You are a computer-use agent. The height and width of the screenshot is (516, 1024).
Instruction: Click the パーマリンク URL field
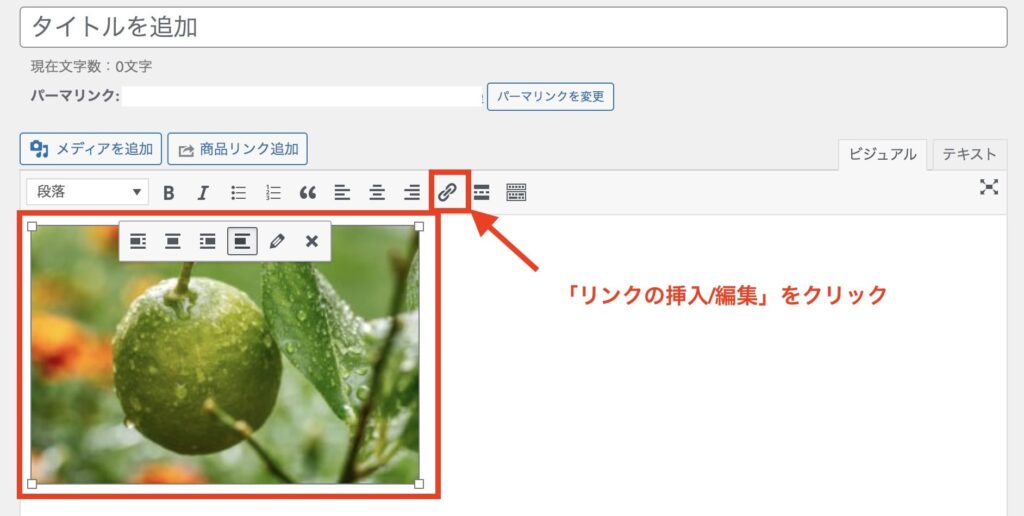pyautogui.click(x=302, y=97)
